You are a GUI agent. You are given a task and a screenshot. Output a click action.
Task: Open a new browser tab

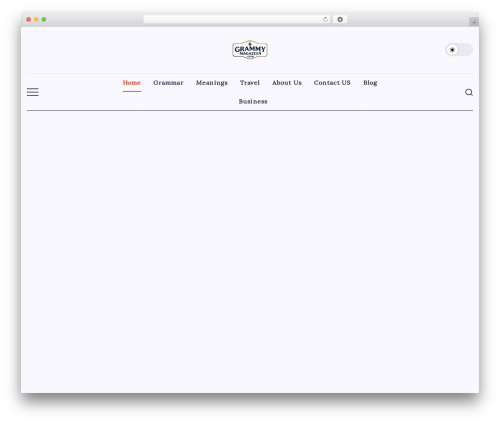[x=474, y=22]
